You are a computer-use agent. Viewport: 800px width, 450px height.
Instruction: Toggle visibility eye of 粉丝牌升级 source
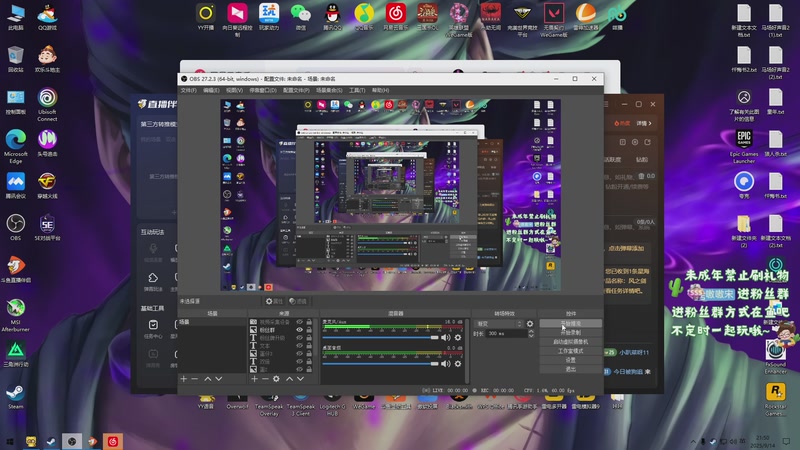click(x=299, y=338)
